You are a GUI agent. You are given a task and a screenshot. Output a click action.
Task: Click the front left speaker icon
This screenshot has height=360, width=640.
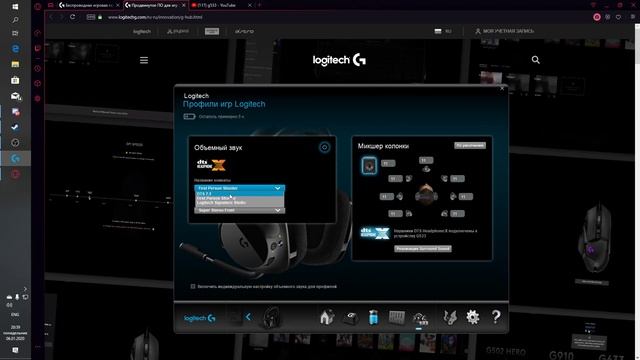409,178
